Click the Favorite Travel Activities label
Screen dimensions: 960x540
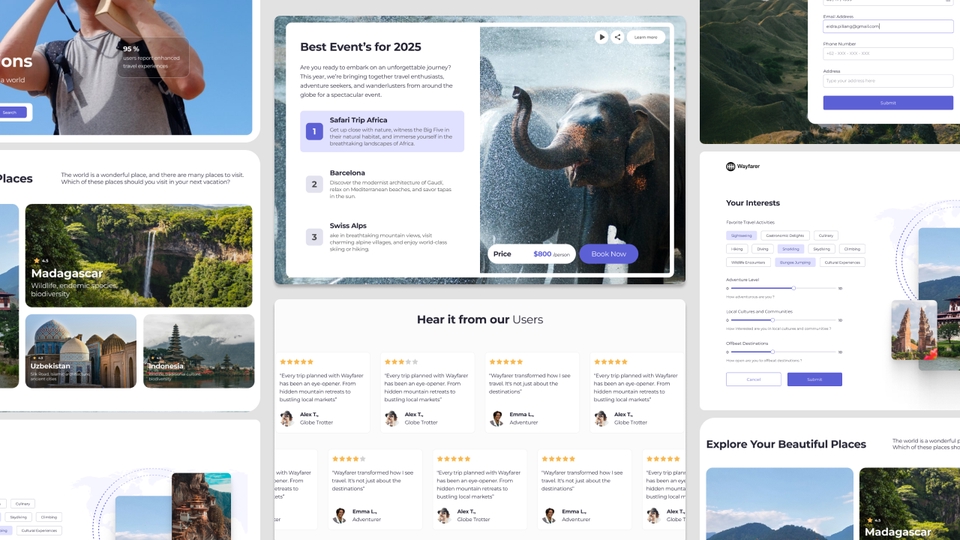750,222
